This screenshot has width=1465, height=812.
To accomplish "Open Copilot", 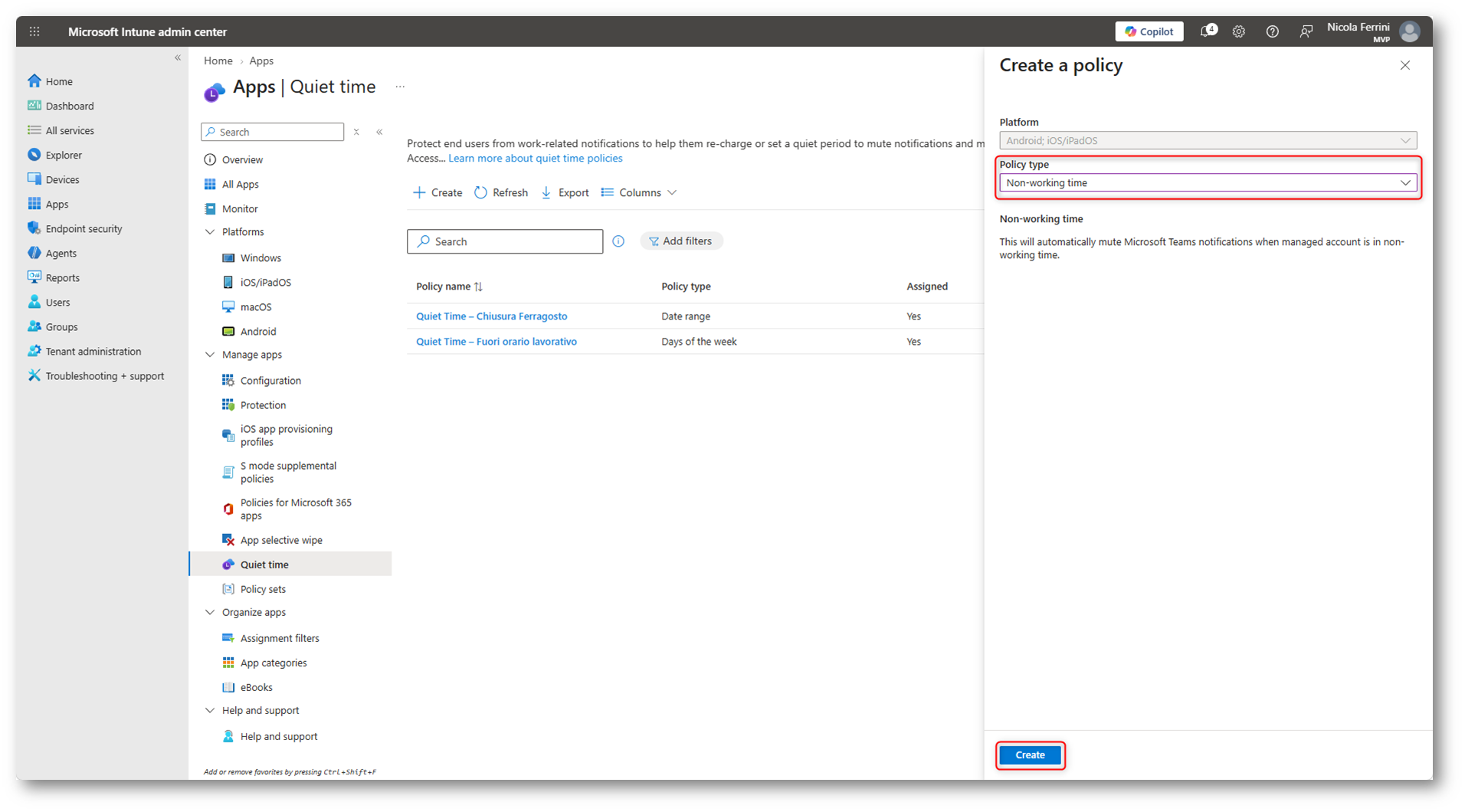I will tap(1149, 31).
